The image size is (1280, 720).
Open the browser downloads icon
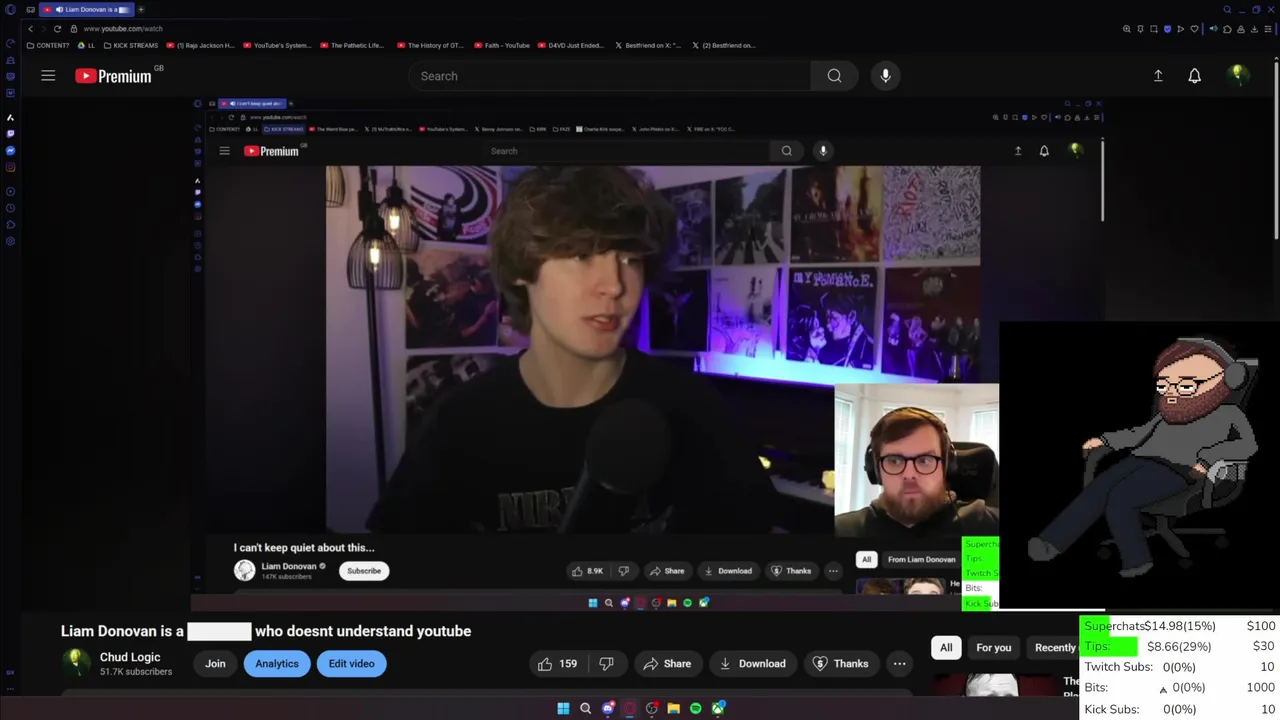tap(1254, 29)
